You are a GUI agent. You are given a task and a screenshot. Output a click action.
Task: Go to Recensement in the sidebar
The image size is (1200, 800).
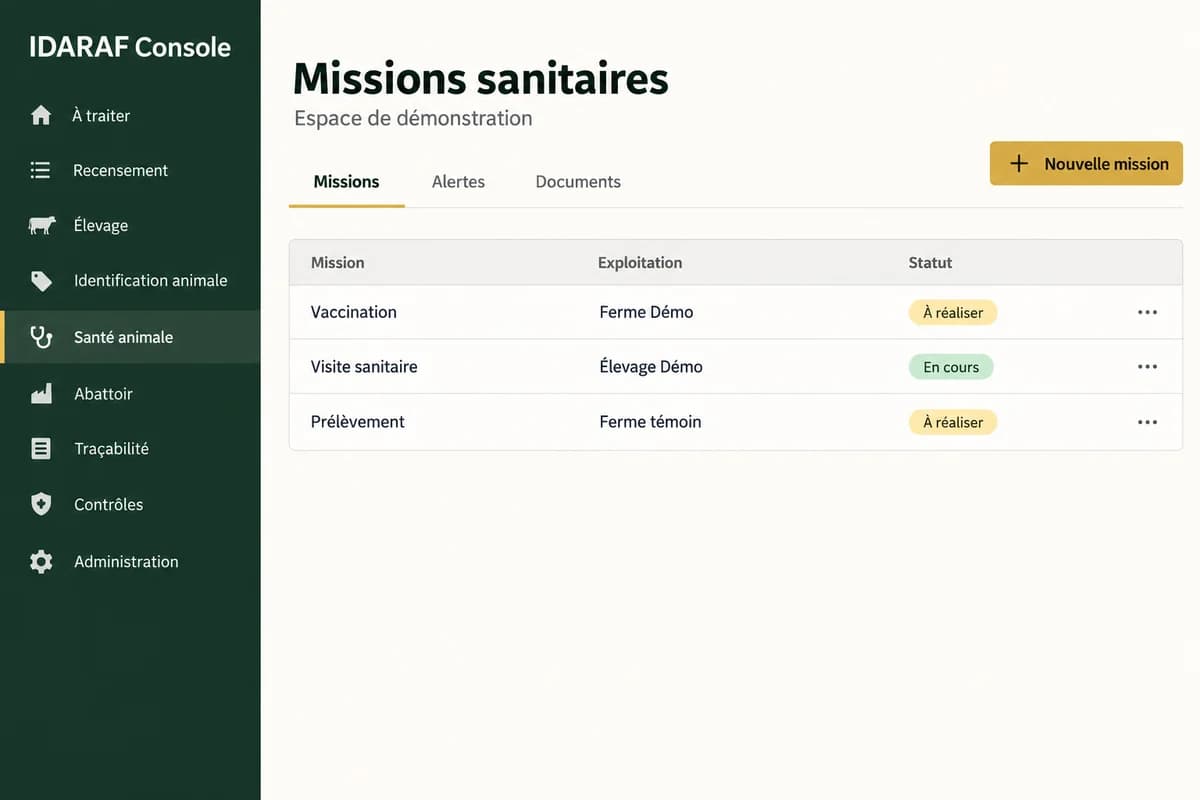[130, 170]
